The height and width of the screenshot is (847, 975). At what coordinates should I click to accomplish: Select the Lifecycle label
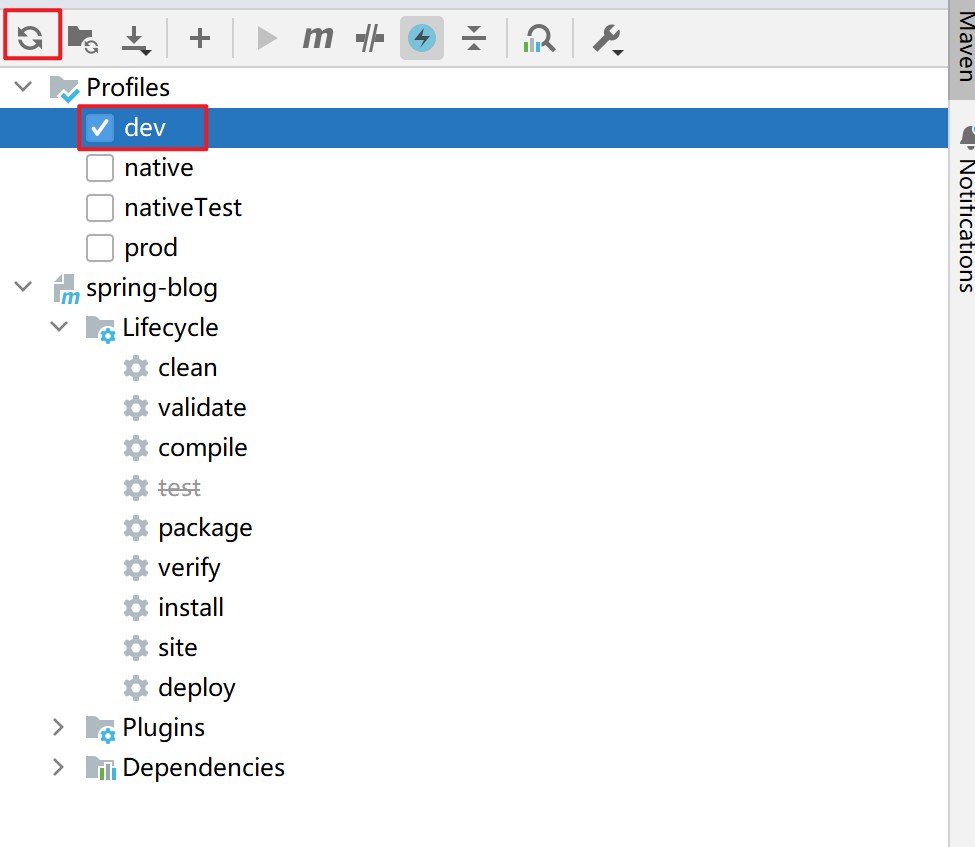(x=170, y=328)
